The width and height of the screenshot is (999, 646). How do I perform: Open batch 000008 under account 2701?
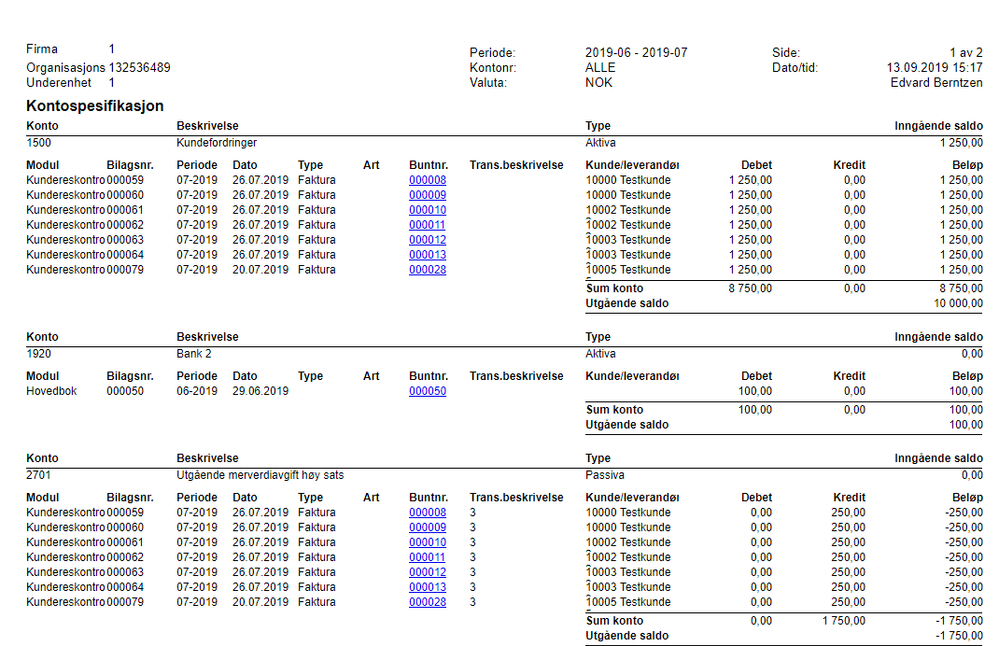[428, 513]
